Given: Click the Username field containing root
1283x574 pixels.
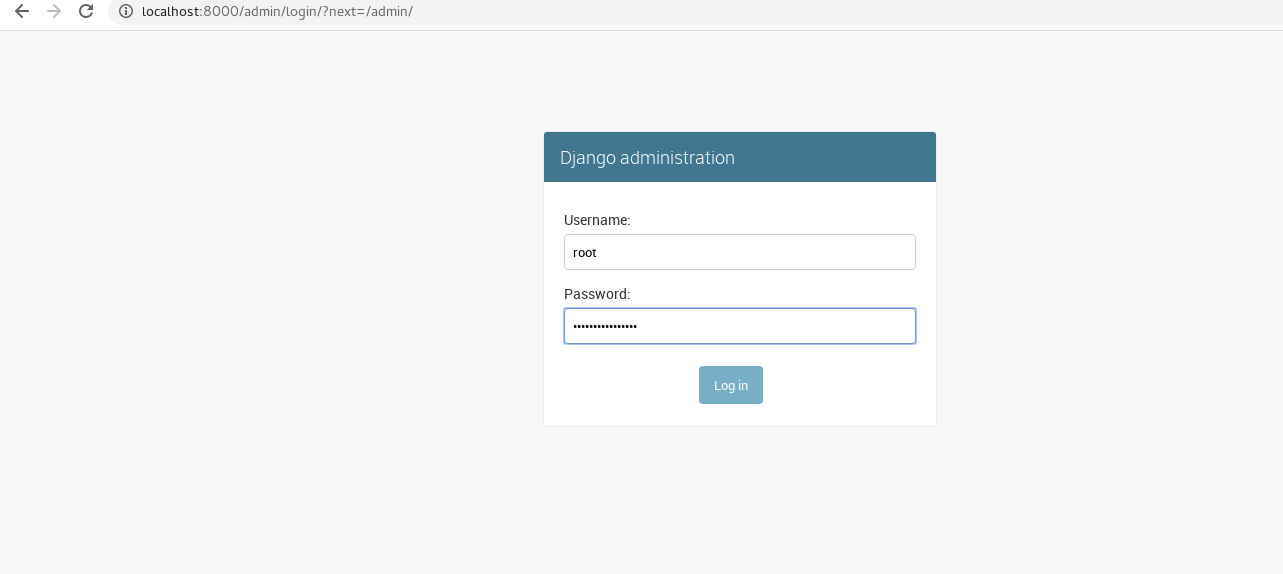Looking at the screenshot, I should [x=739, y=252].
